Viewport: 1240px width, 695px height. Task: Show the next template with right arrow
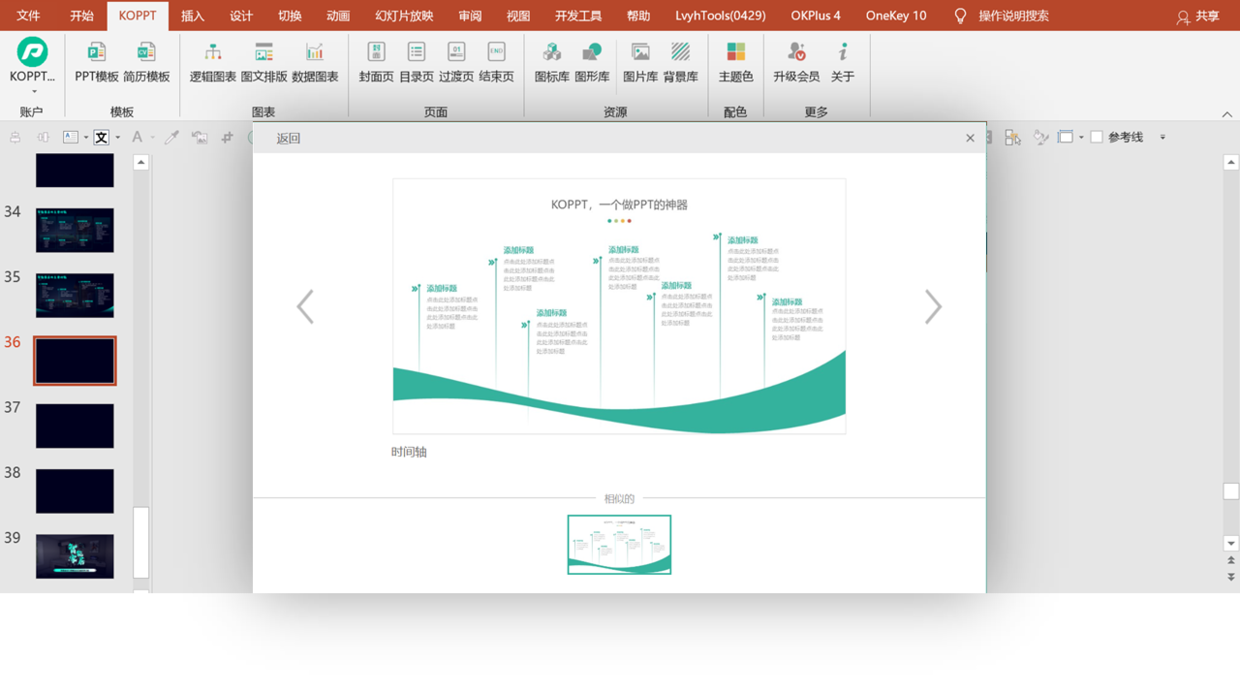coord(933,307)
